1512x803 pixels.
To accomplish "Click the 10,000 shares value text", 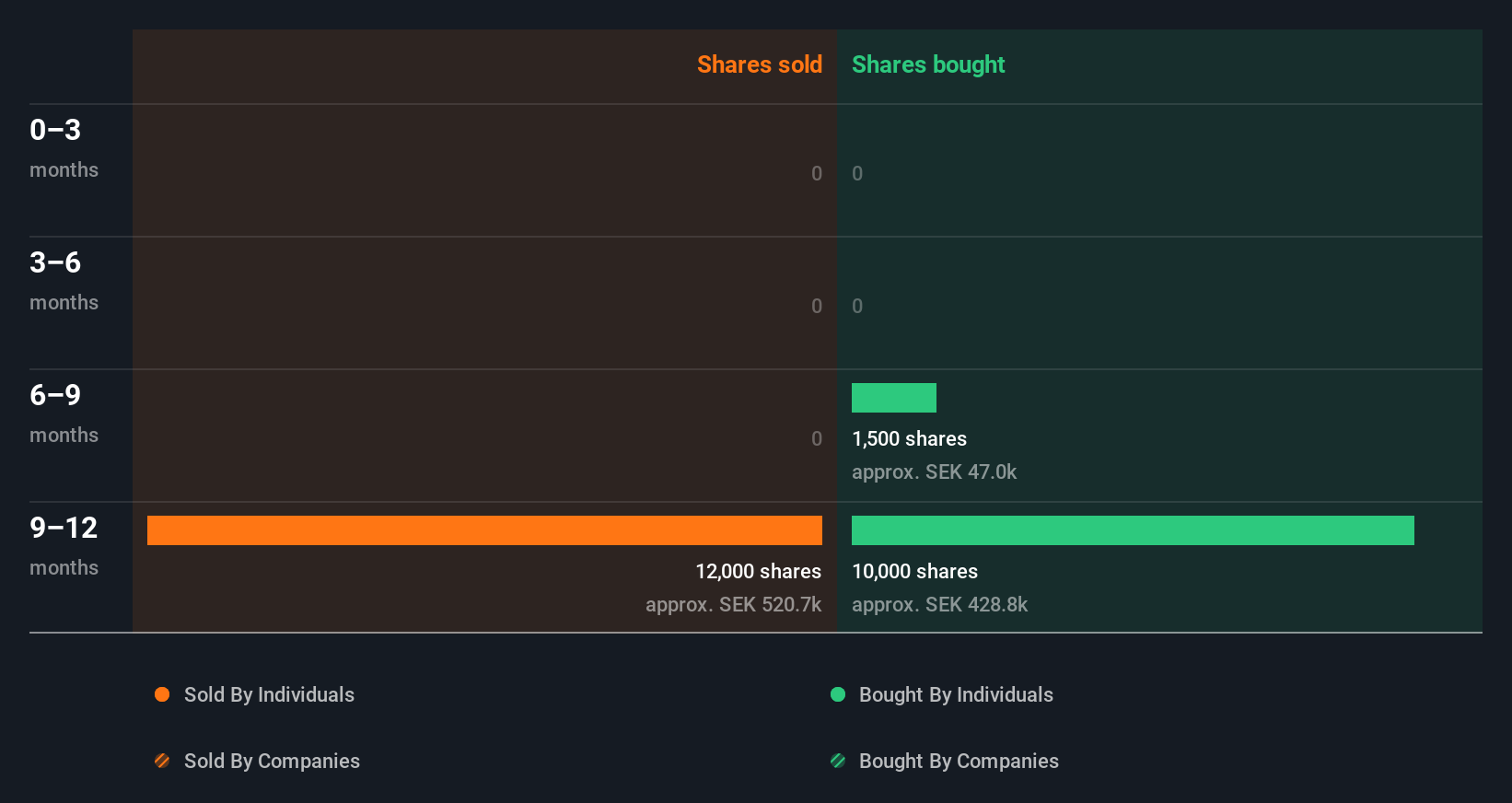I will click(914, 571).
